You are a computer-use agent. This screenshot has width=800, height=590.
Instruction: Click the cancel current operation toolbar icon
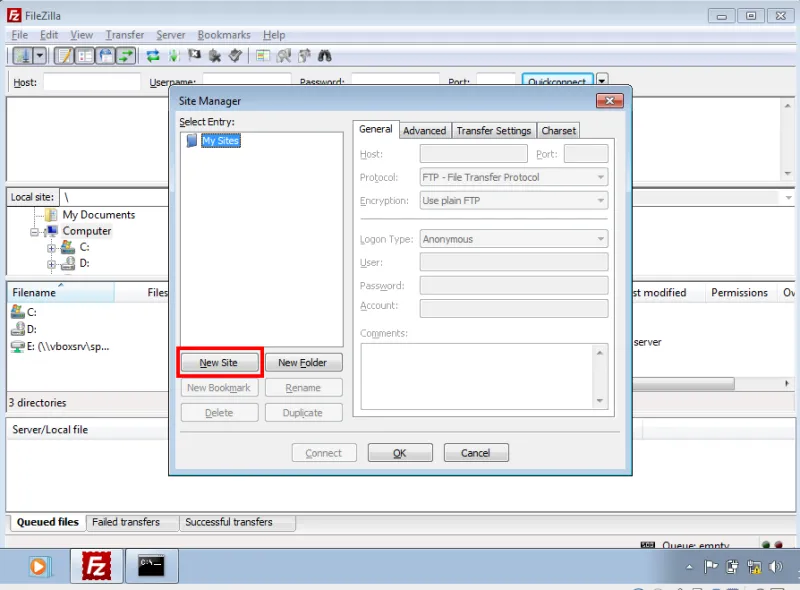(x=194, y=56)
